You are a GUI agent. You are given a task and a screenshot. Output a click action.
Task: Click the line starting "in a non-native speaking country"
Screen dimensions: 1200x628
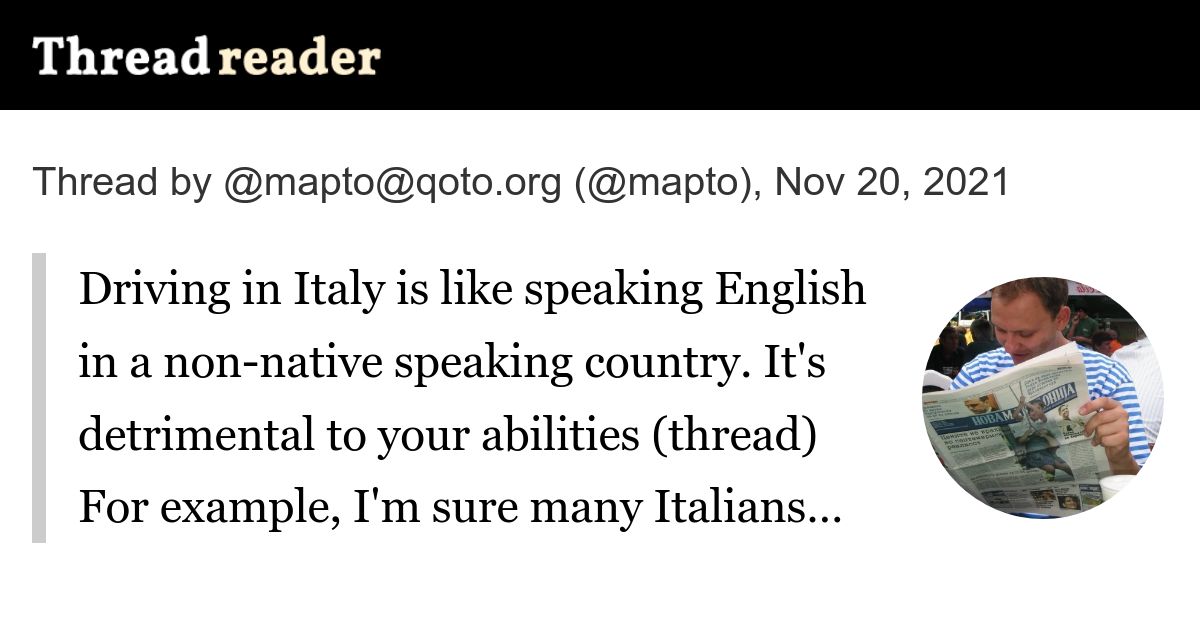[451, 365]
